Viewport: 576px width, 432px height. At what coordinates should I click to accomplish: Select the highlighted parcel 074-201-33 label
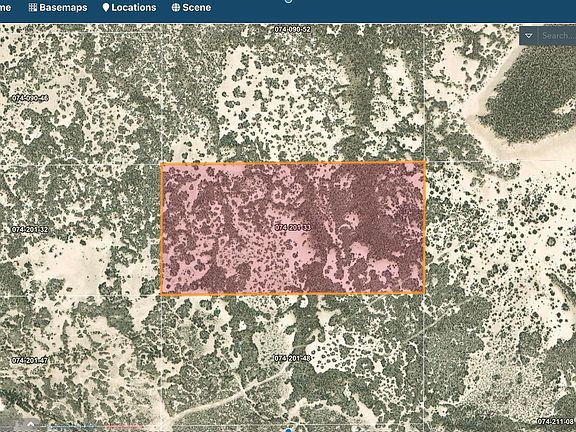[293, 227]
